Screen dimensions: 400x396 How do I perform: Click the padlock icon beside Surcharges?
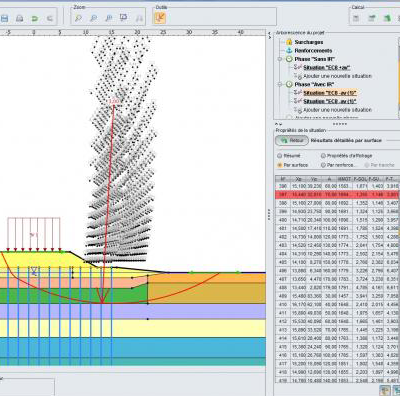[289, 42]
